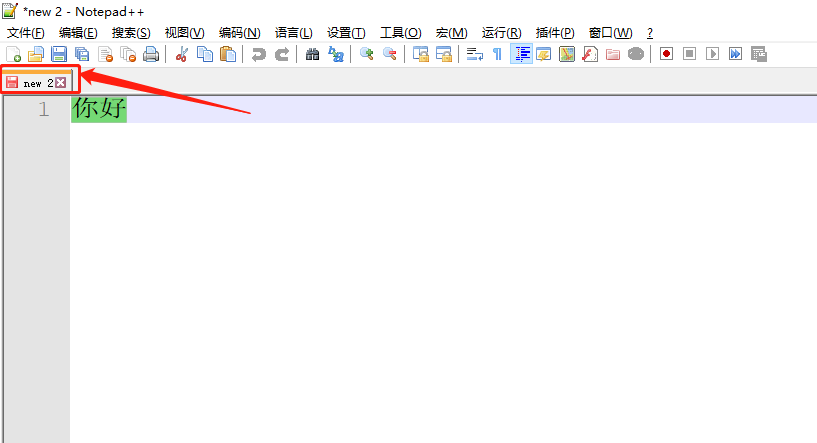Click the Open file folder icon

tap(36, 54)
